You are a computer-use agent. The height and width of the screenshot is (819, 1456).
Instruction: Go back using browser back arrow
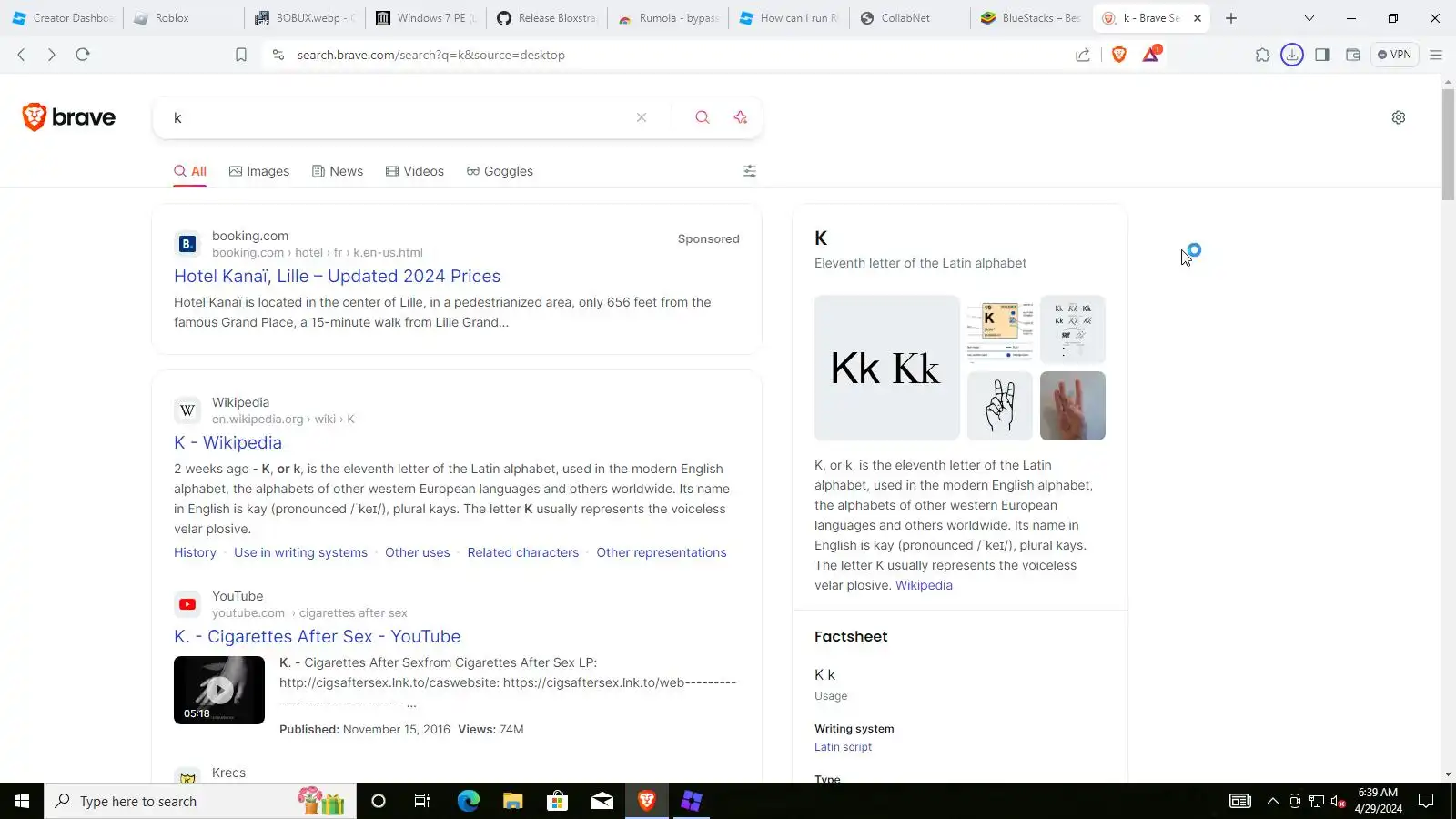pos(22,55)
